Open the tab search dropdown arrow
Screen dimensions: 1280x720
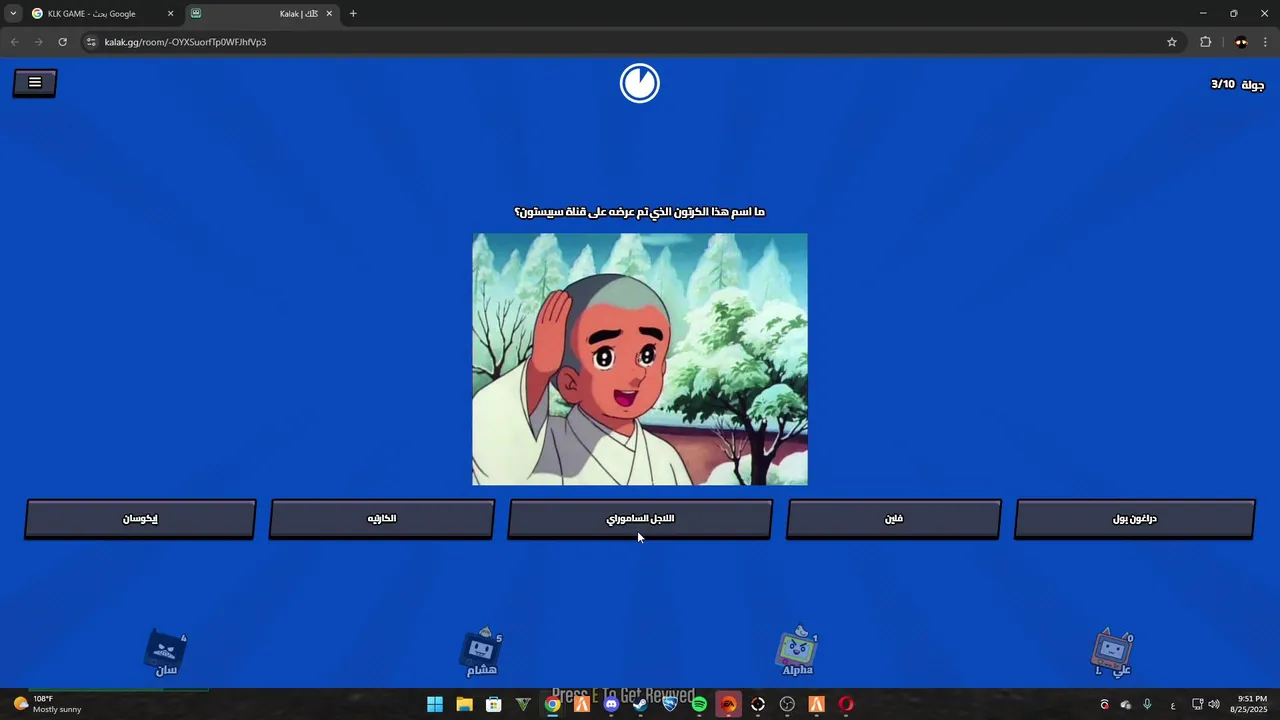click(13, 14)
